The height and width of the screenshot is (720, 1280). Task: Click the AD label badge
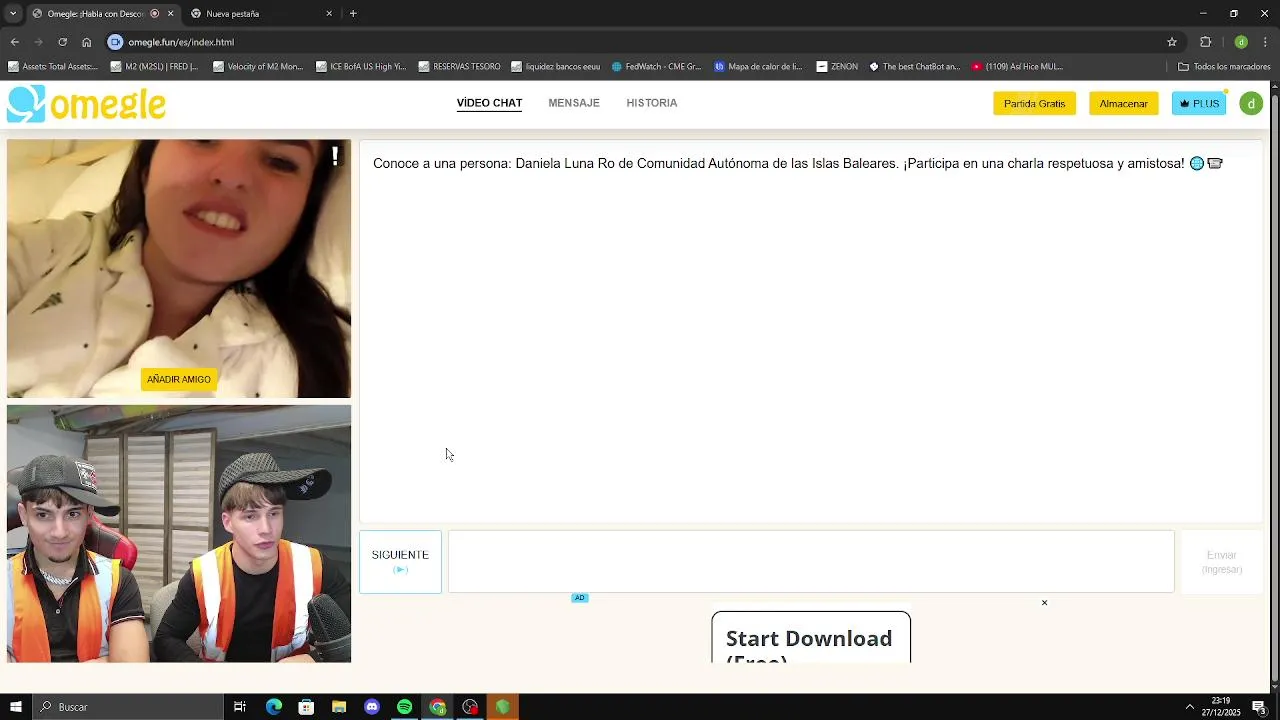[579, 598]
